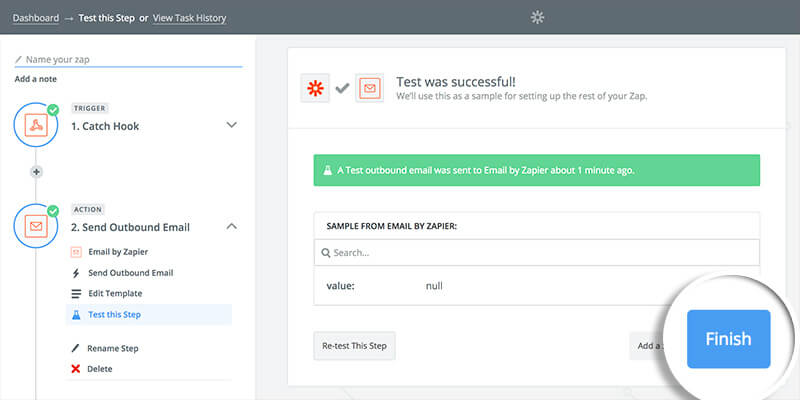Click the flask icon beside Test this Step

[76, 315]
